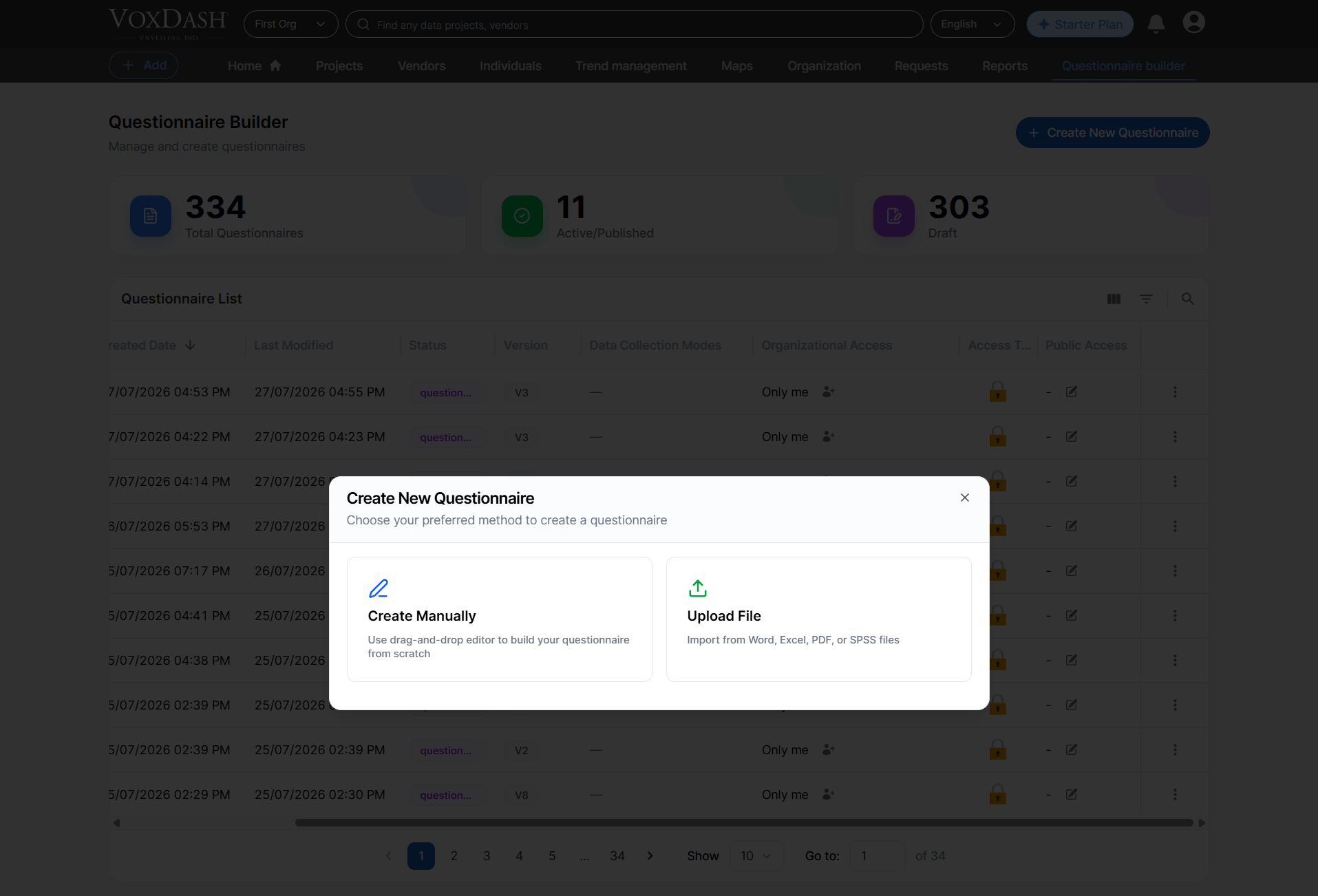
Task: Open the Individuals tab
Action: [x=510, y=65]
